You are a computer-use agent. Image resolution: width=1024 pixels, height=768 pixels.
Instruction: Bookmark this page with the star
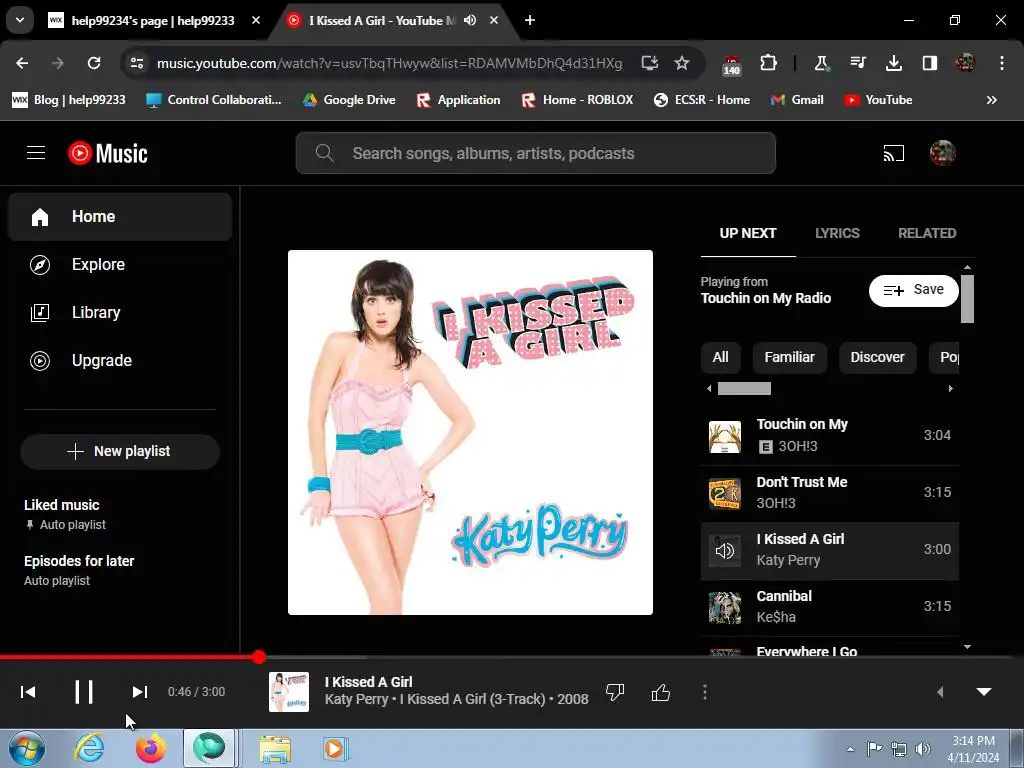(682, 63)
